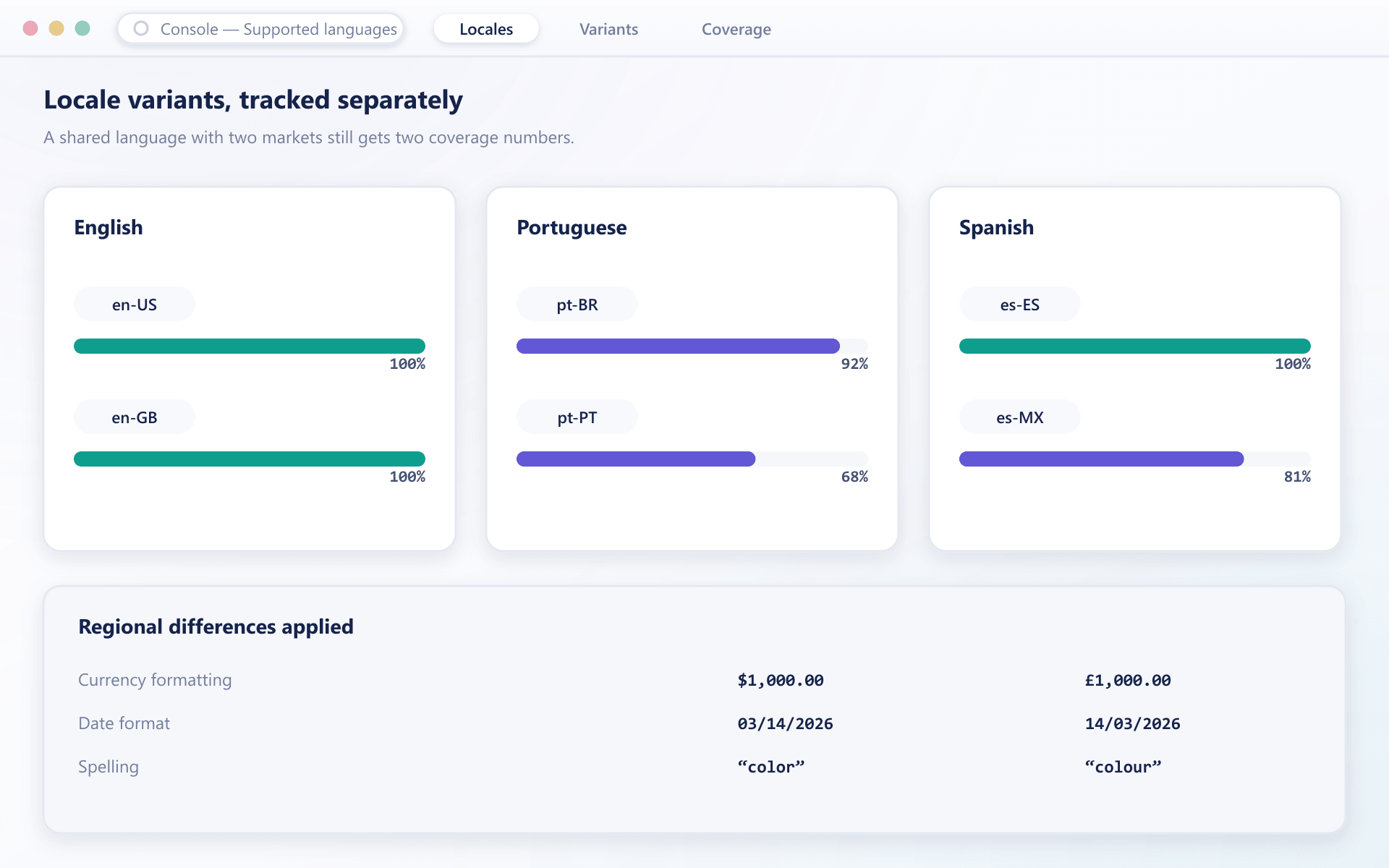Click the green maximize window dot

(82, 28)
